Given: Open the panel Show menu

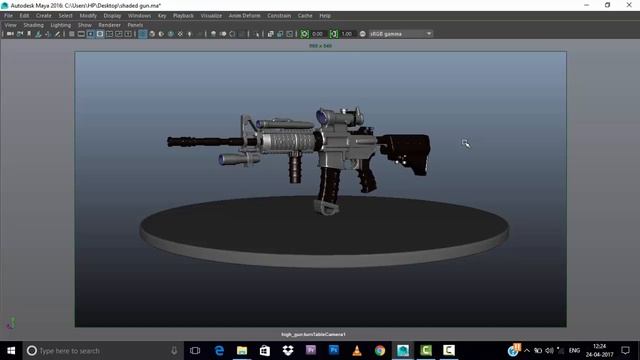Looking at the screenshot, I should 85,25.
